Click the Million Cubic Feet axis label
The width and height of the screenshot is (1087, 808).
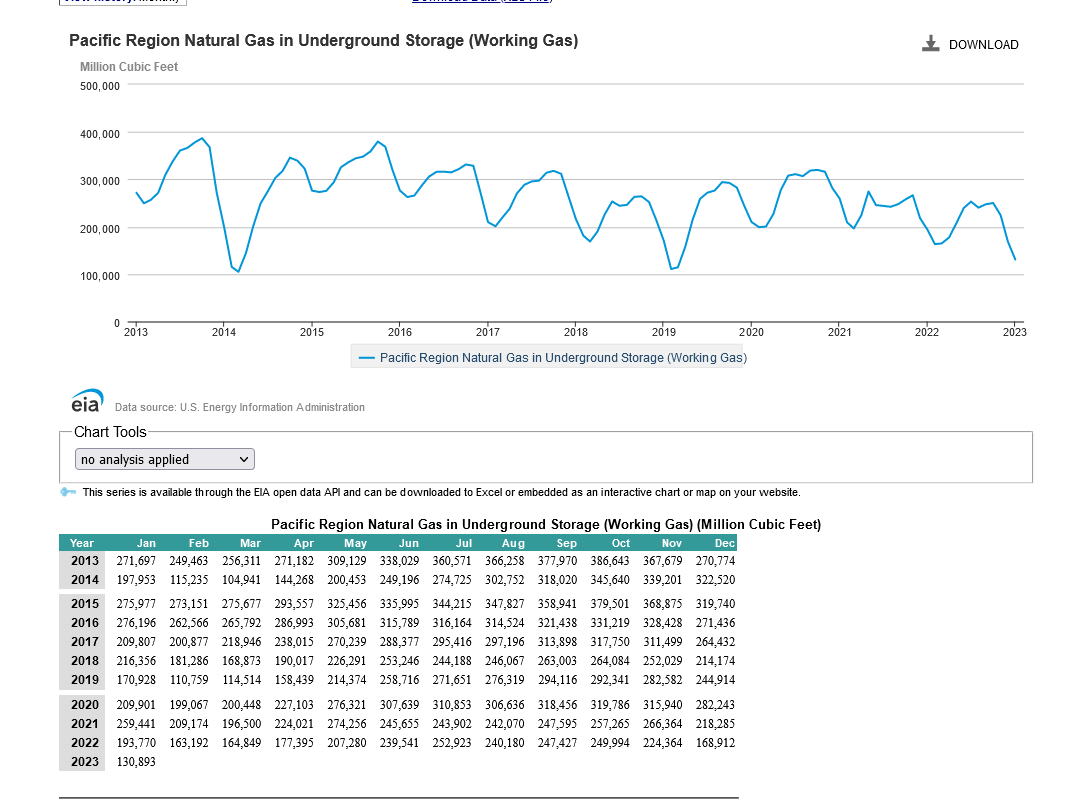[x=129, y=67]
